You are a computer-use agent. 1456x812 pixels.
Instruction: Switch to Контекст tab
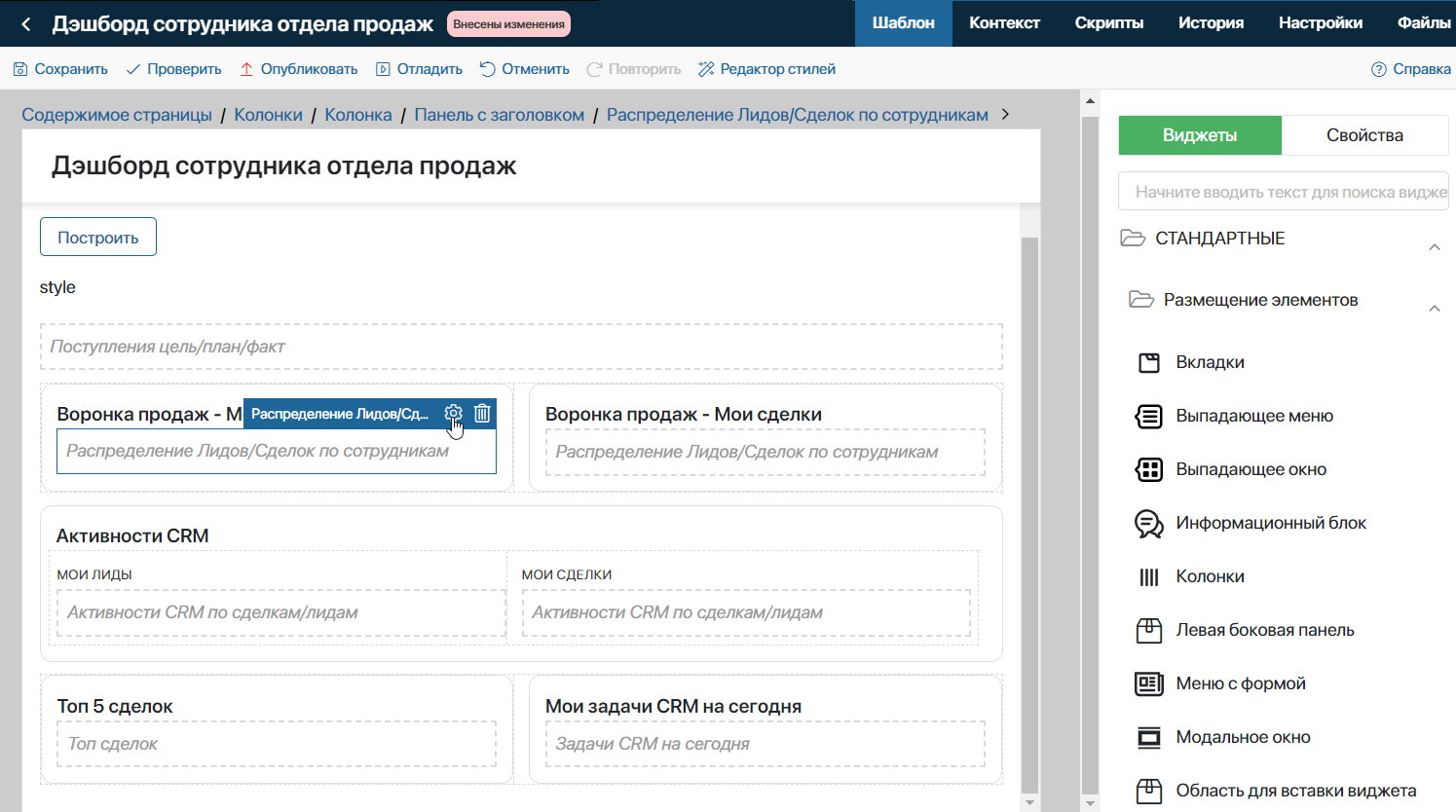click(x=1004, y=23)
